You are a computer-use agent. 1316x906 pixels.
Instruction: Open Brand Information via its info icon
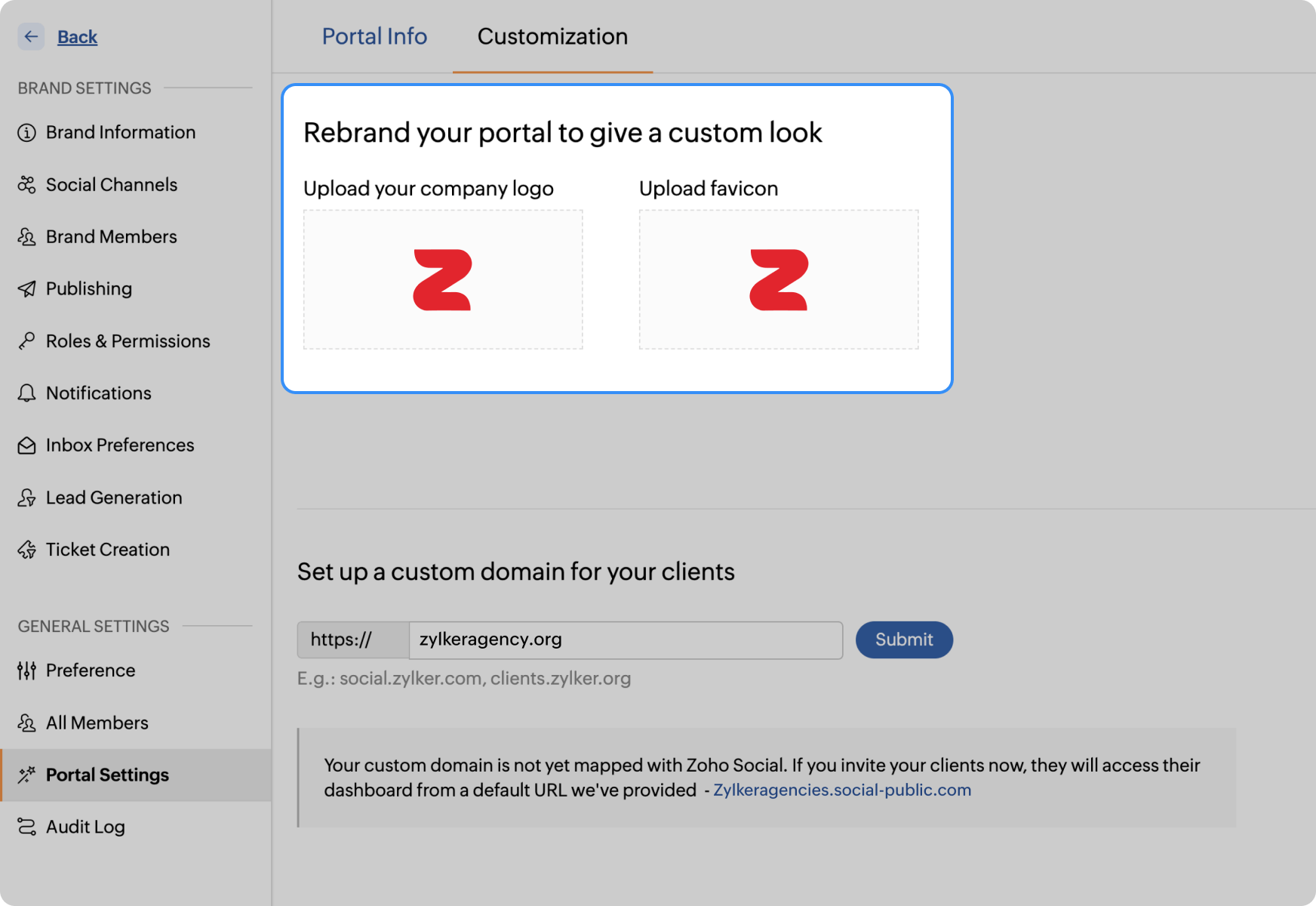27,133
